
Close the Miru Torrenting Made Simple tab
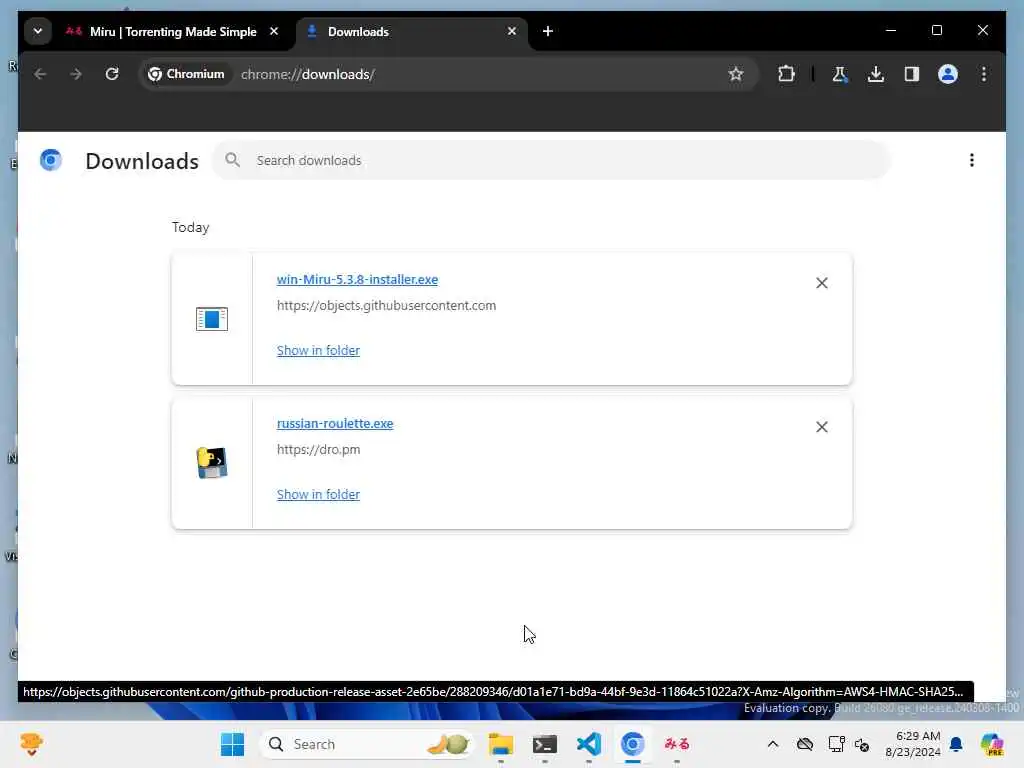(x=274, y=31)
